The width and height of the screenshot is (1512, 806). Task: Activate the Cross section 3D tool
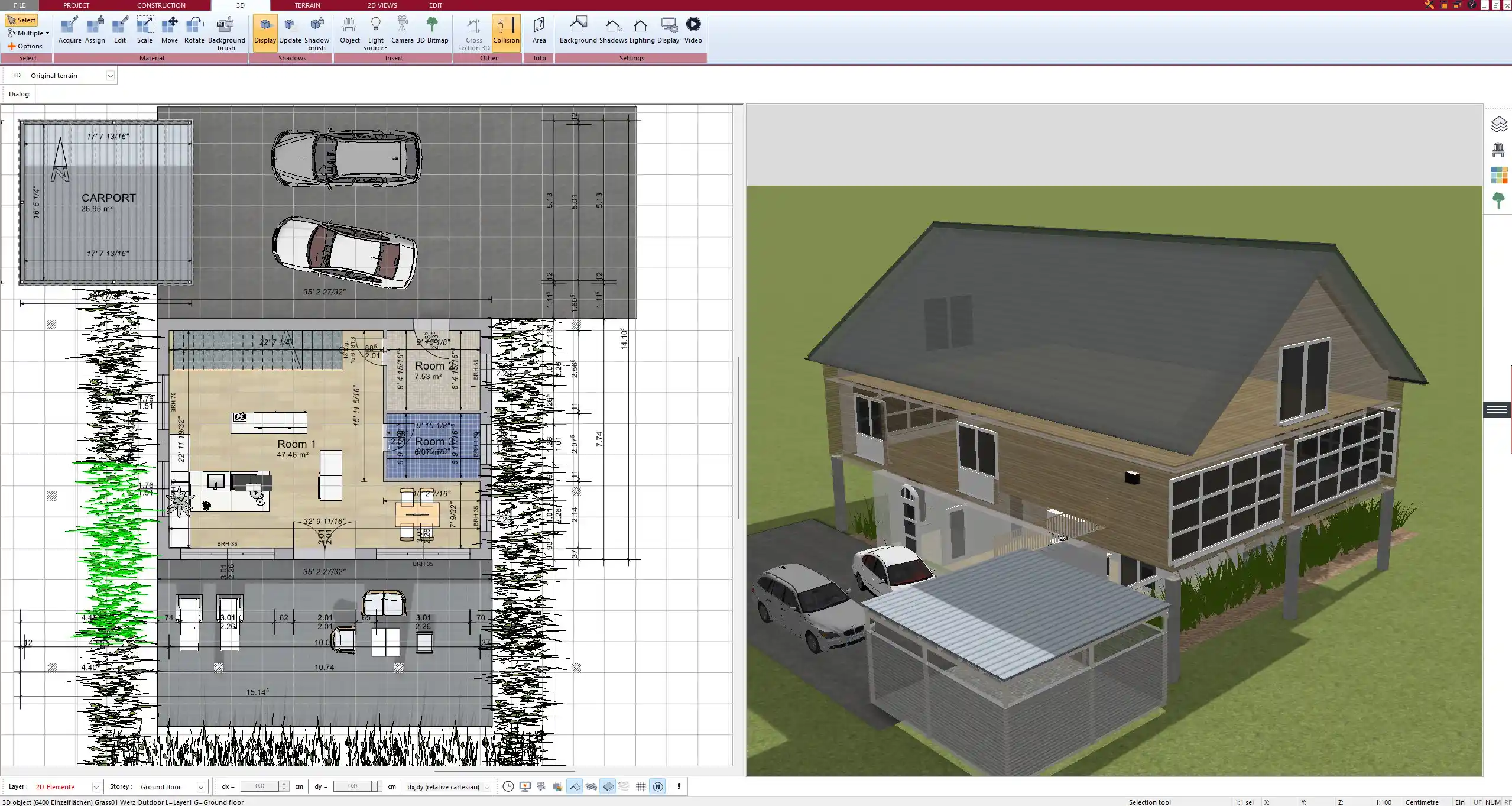tap(472, 33)
